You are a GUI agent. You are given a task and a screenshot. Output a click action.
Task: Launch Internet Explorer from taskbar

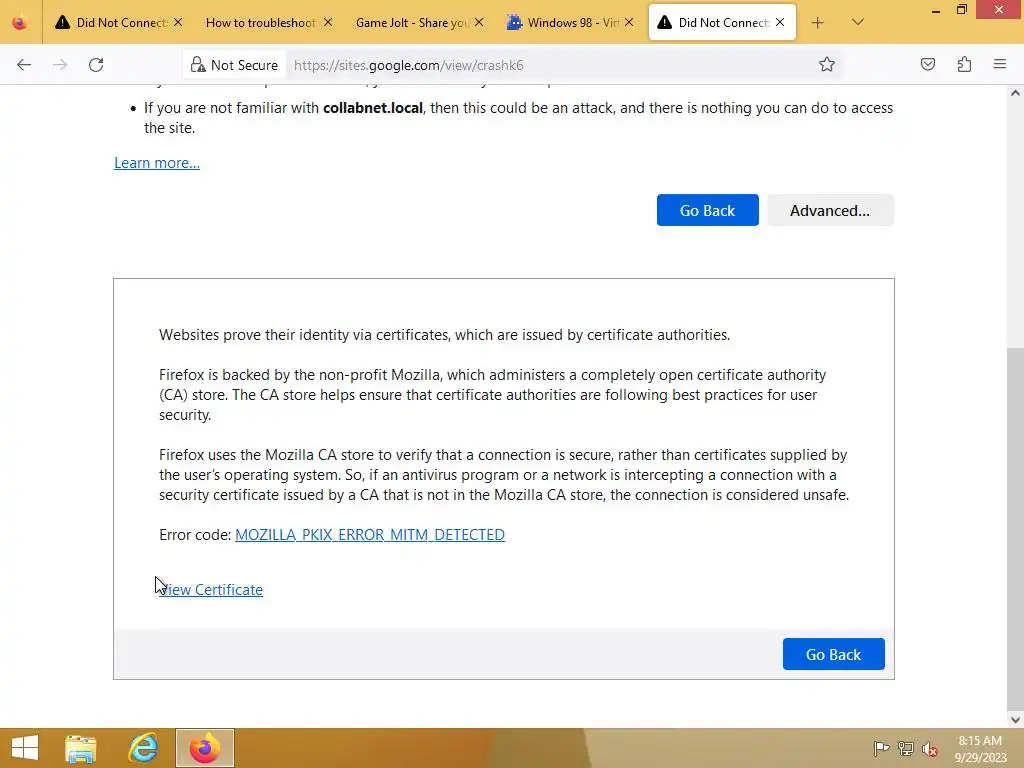tap(143, 748)
